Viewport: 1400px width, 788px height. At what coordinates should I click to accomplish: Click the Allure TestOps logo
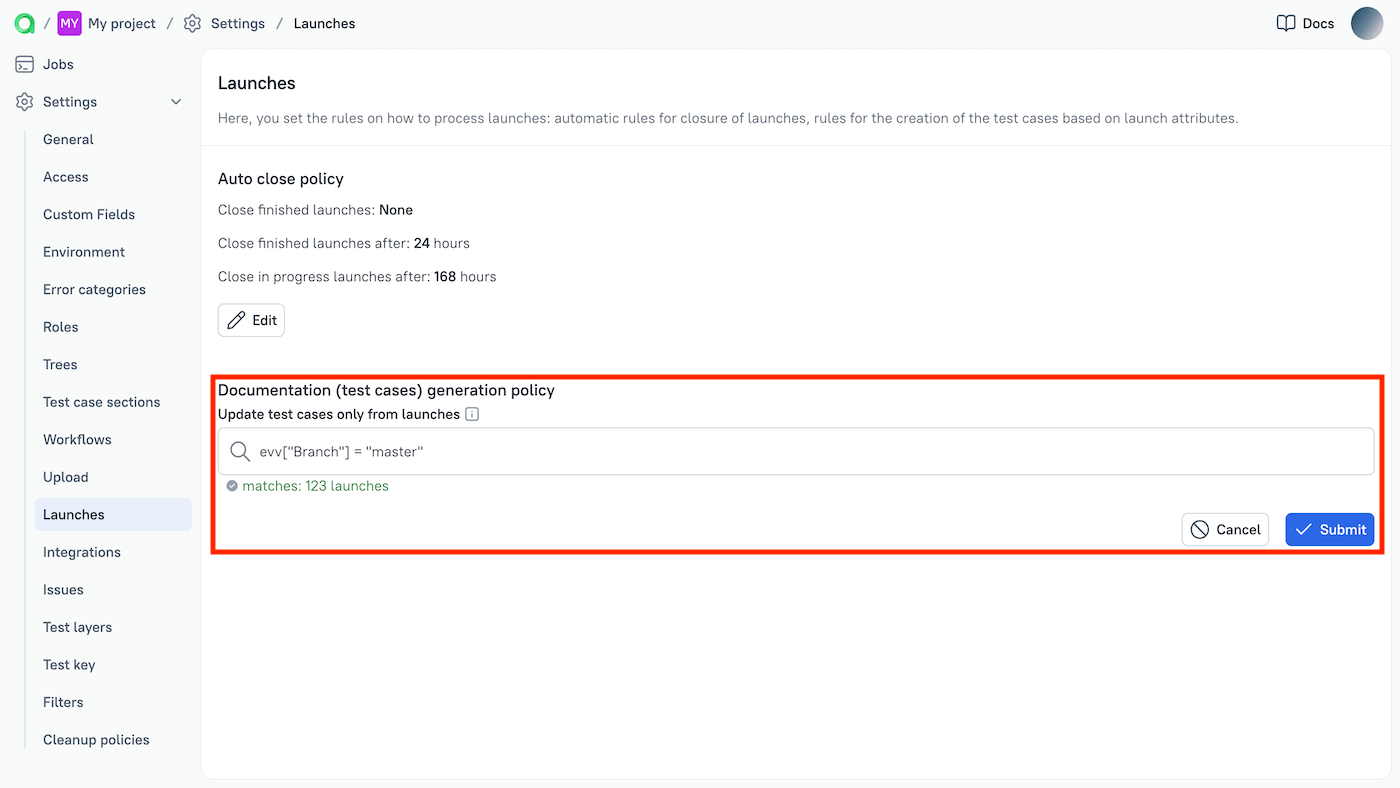pos(23,23)
